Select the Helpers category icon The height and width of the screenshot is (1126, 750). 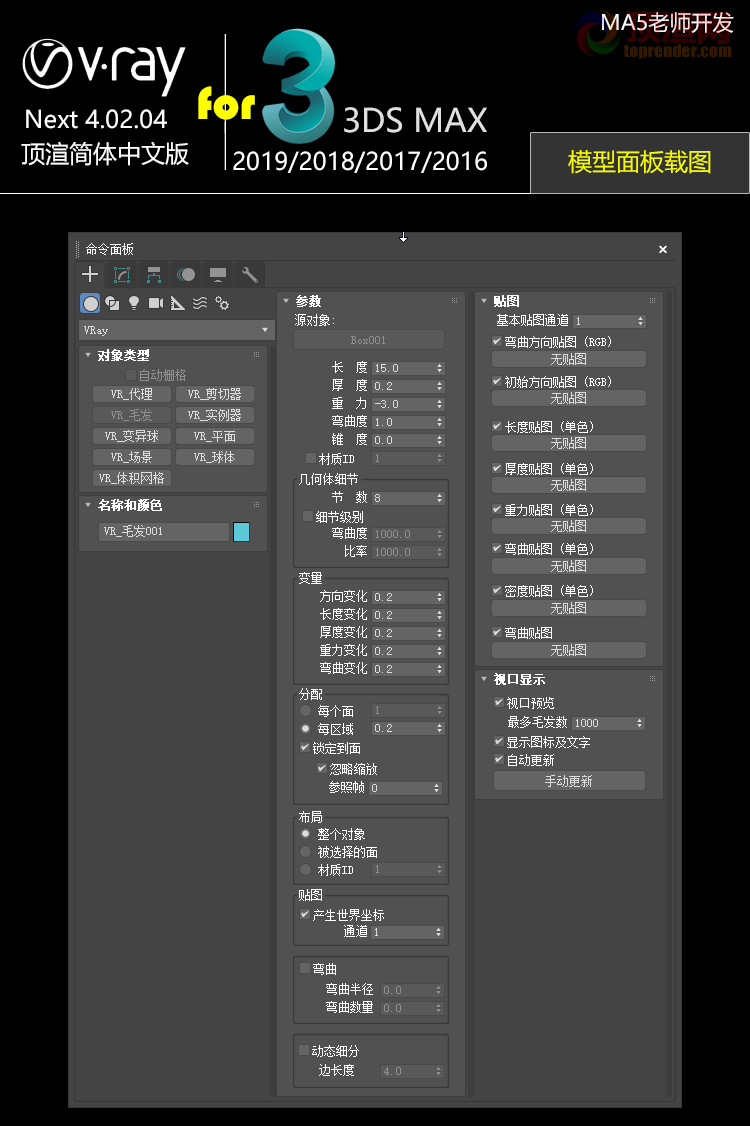pos(177,303)
